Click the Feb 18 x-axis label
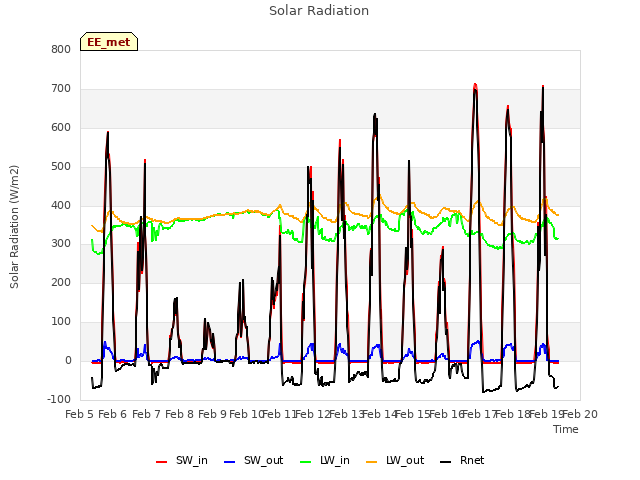This screenshot has height=480, width=640. pos(513,414)
